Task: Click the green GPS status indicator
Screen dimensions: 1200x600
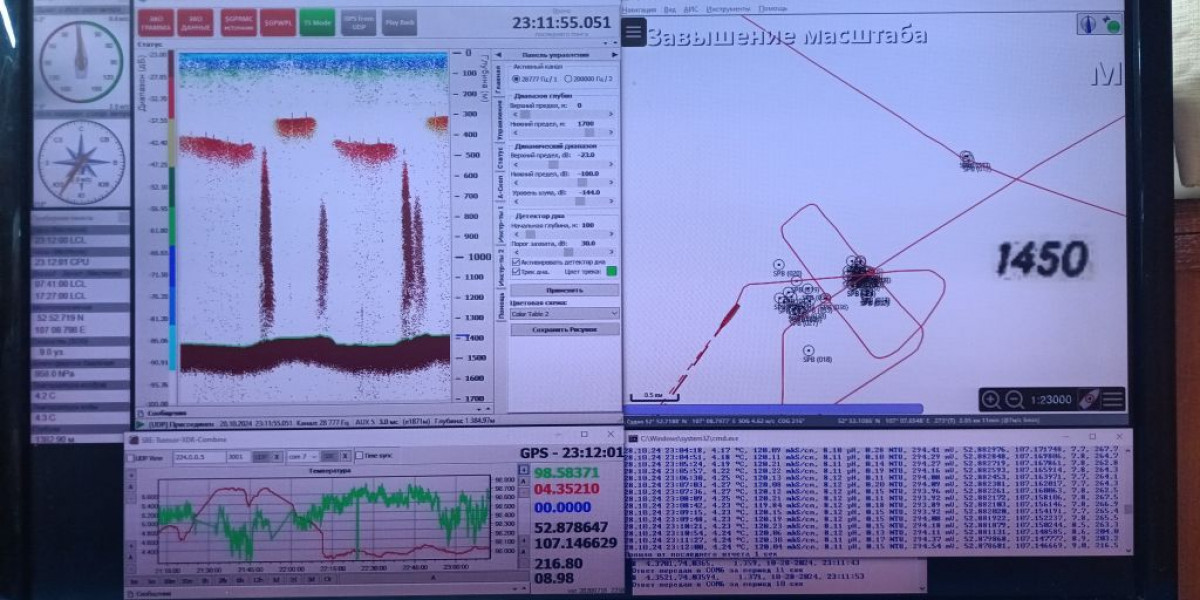Action: (x=1112, y=24)
